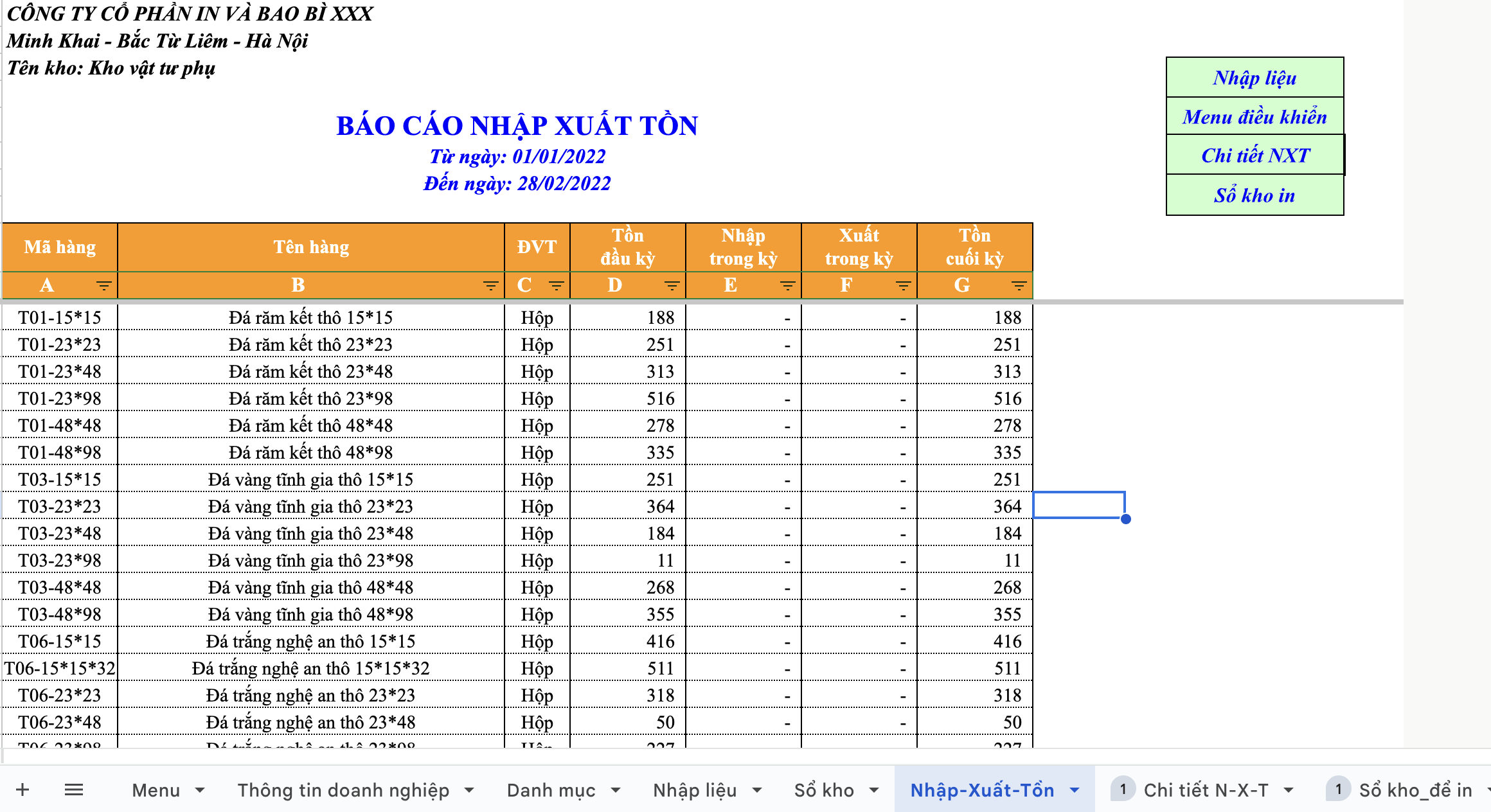Open the Menu sheet tab dropdown

pyautogui.click(x=201, y=790)
